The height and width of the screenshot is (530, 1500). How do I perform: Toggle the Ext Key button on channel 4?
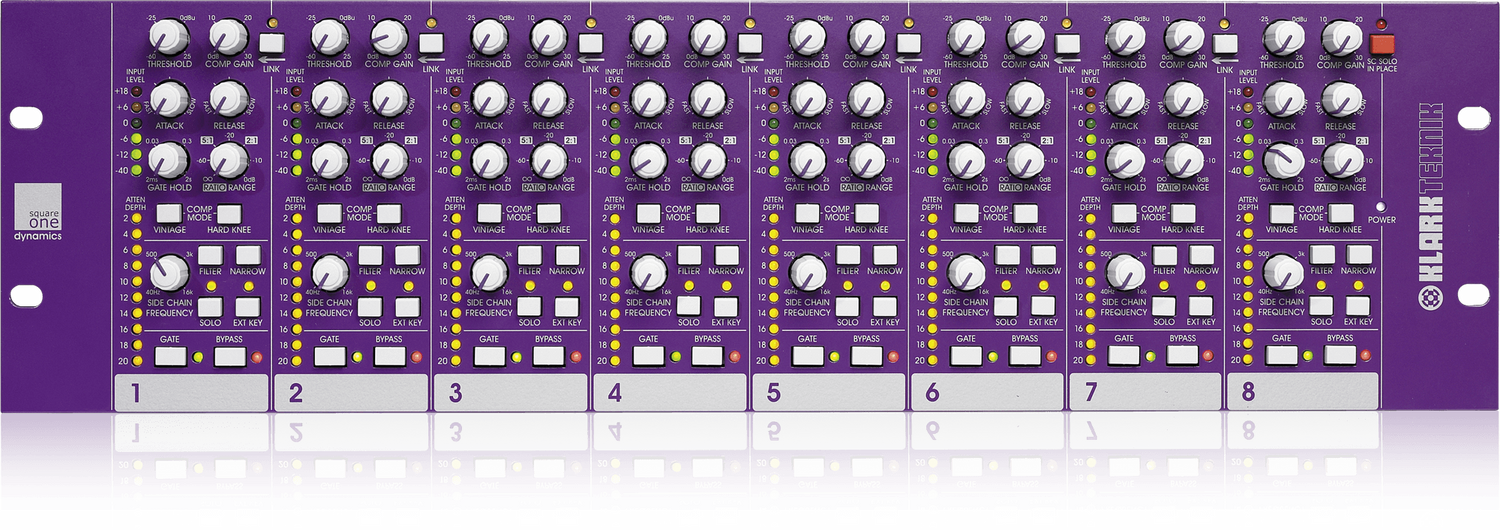725,306
